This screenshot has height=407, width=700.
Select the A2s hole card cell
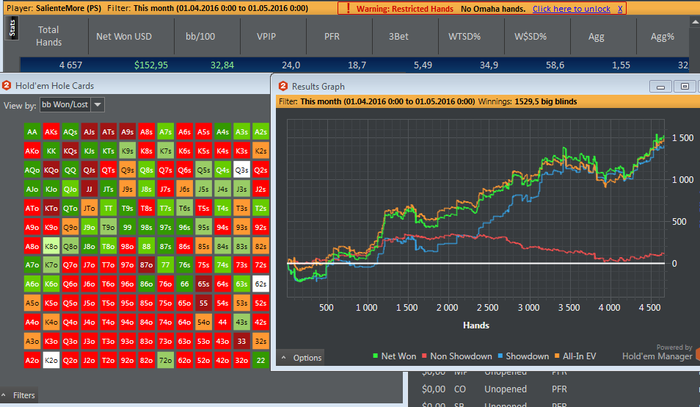point(261,132)
